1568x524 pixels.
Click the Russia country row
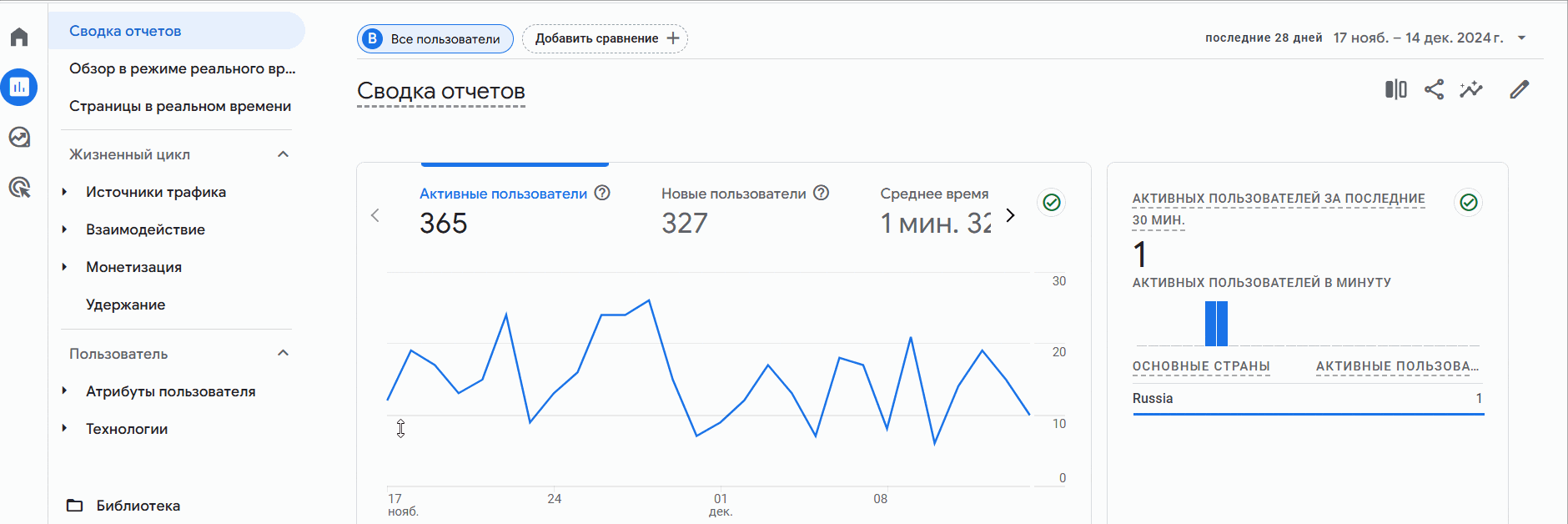point(1308,399)
